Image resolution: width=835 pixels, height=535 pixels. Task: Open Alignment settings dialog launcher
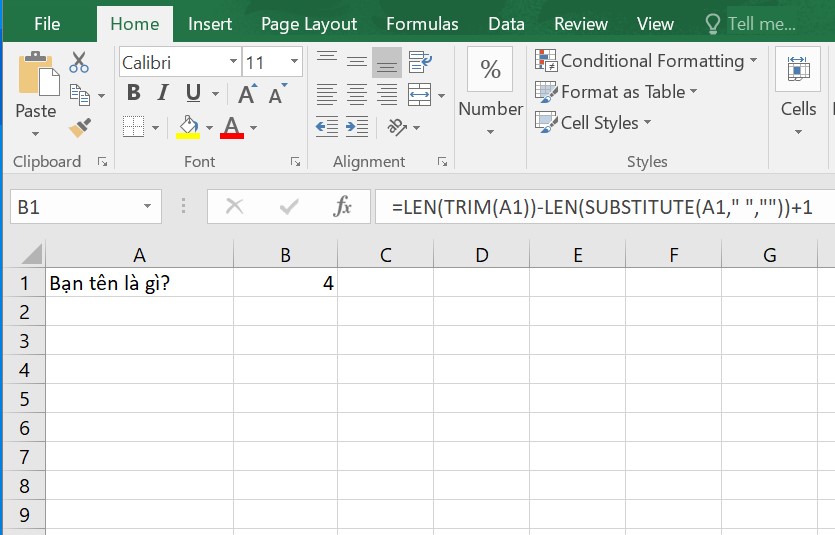[442, 162]
